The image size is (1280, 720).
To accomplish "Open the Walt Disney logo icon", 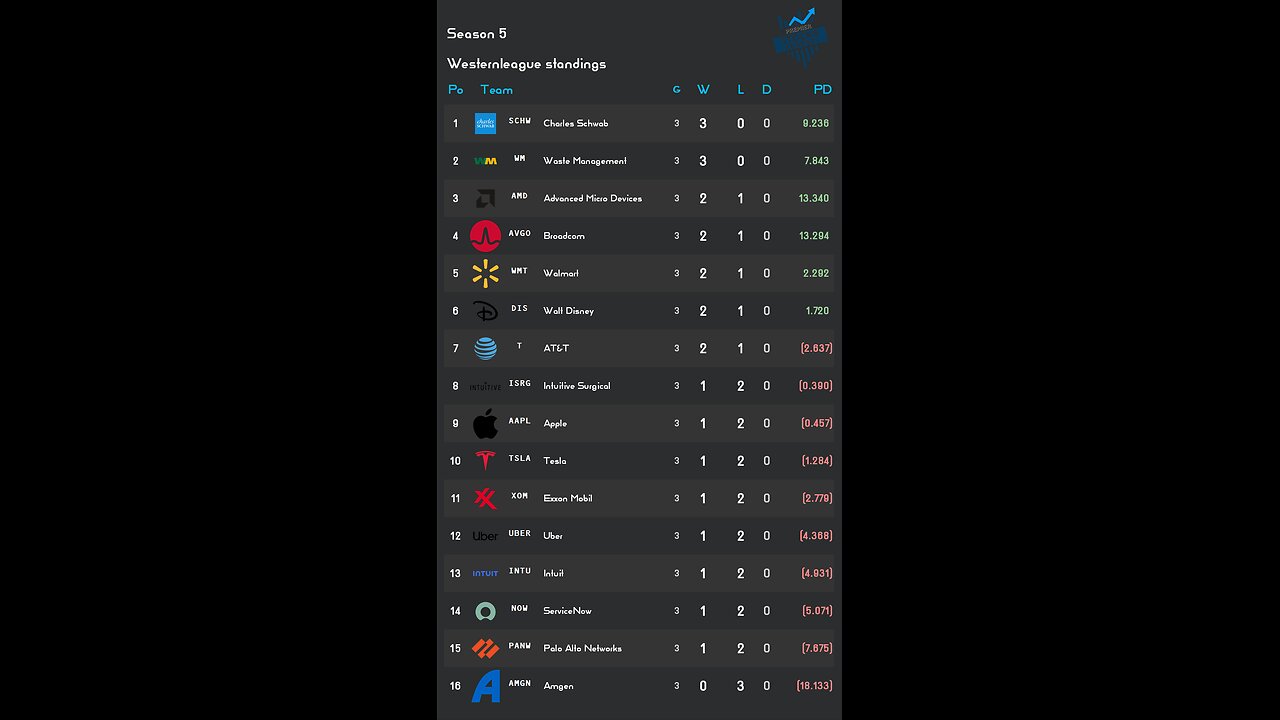I will pyautogui.click(x=485, y=311).
